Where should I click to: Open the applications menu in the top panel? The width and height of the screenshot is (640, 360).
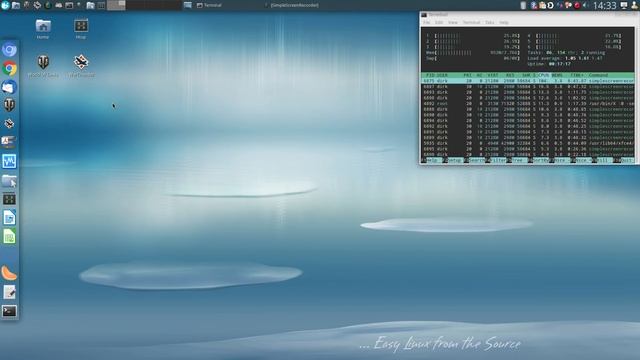pos(5,5)
